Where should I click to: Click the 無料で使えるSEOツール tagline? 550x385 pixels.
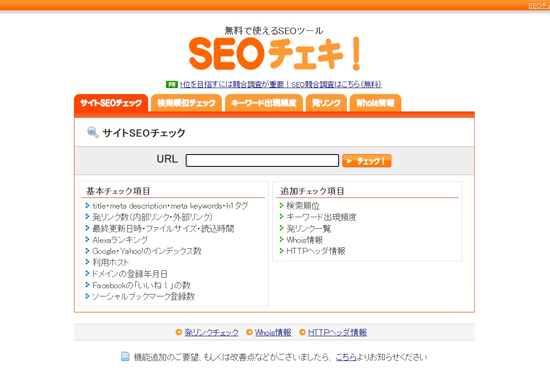274,31
